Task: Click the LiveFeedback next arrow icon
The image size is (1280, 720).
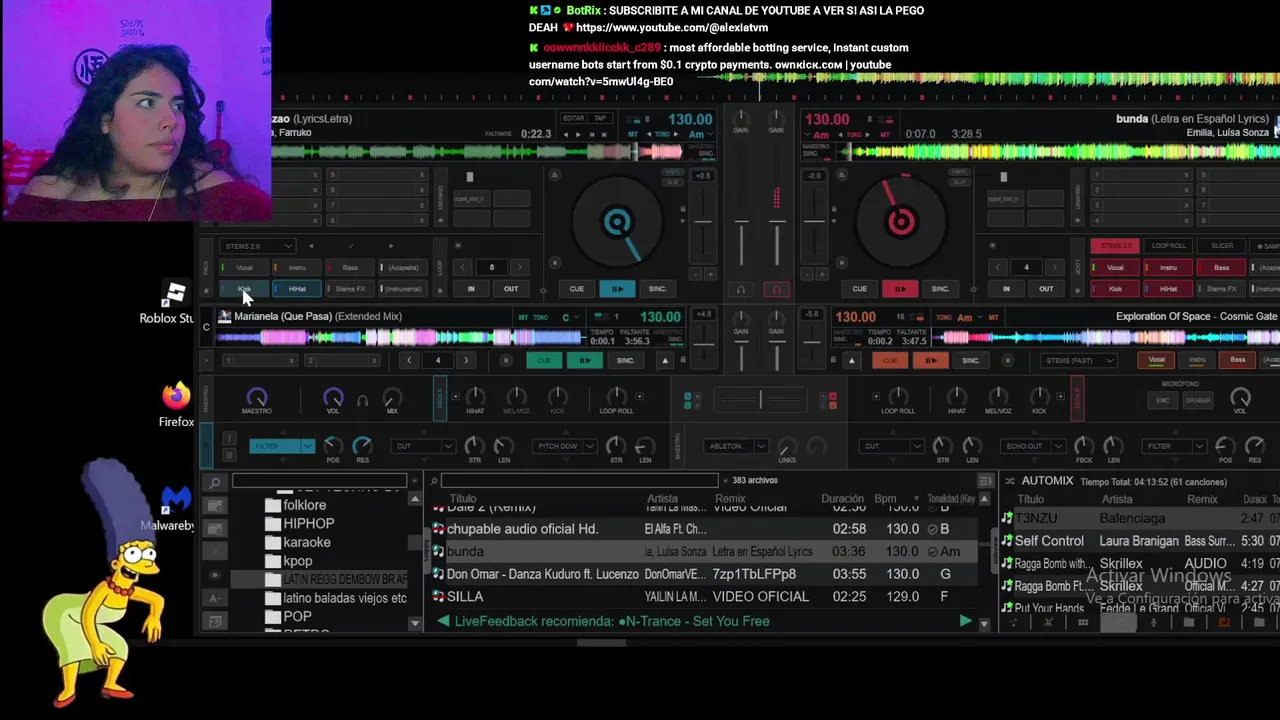Action: [965, 621]
